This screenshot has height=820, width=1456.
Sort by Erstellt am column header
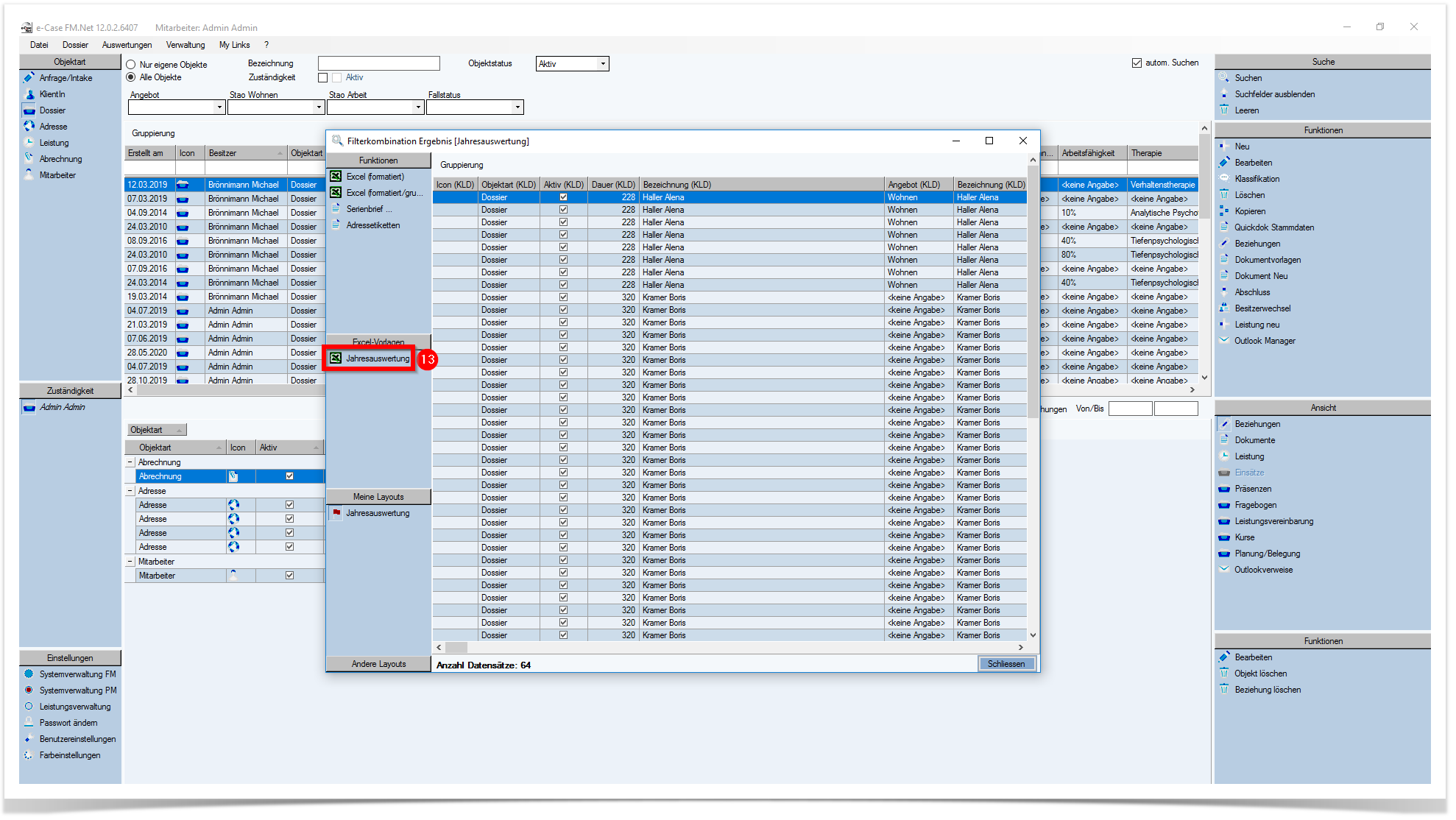(x=150, y=153)
